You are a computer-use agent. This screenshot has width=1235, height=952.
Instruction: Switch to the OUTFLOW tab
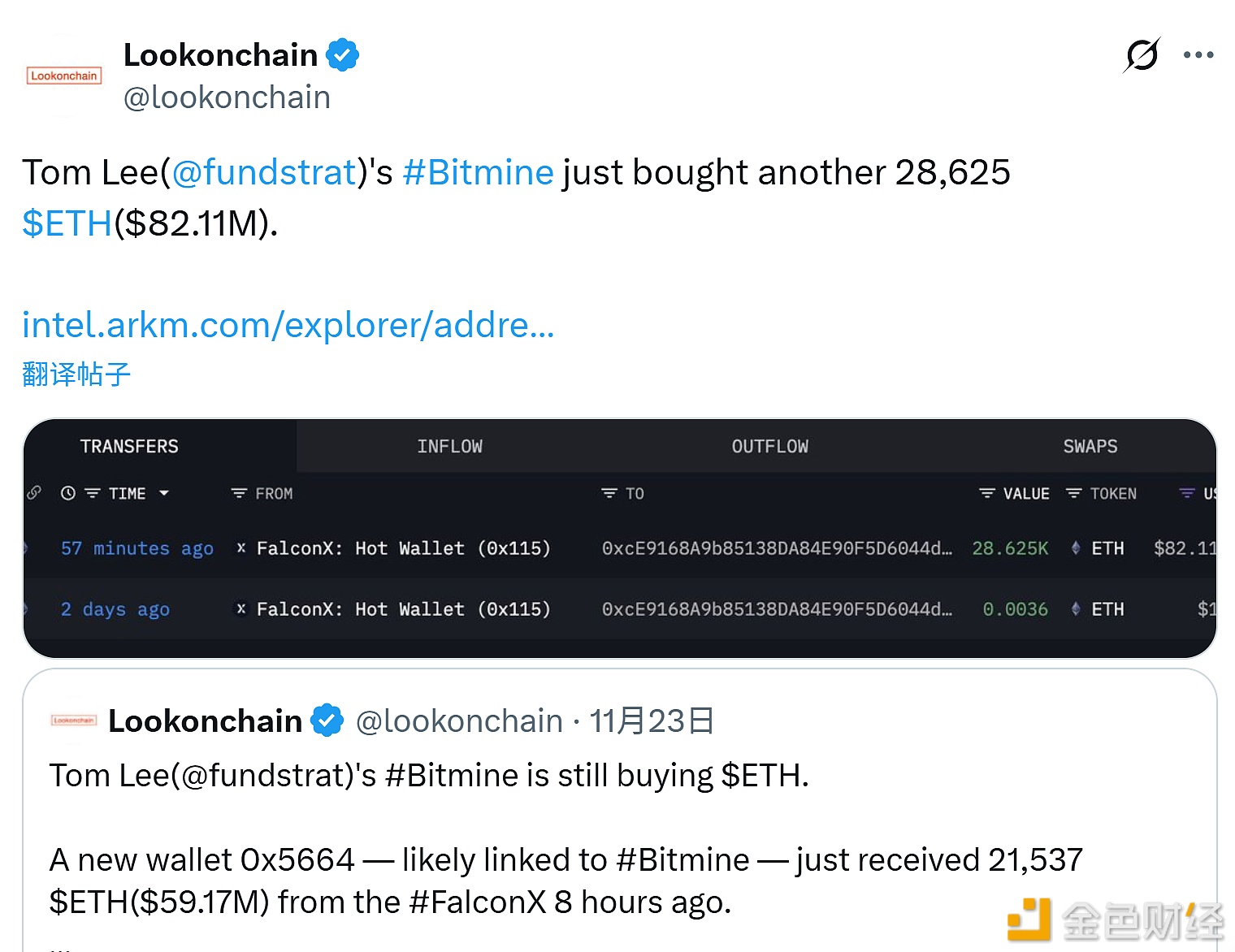point(769,446)
